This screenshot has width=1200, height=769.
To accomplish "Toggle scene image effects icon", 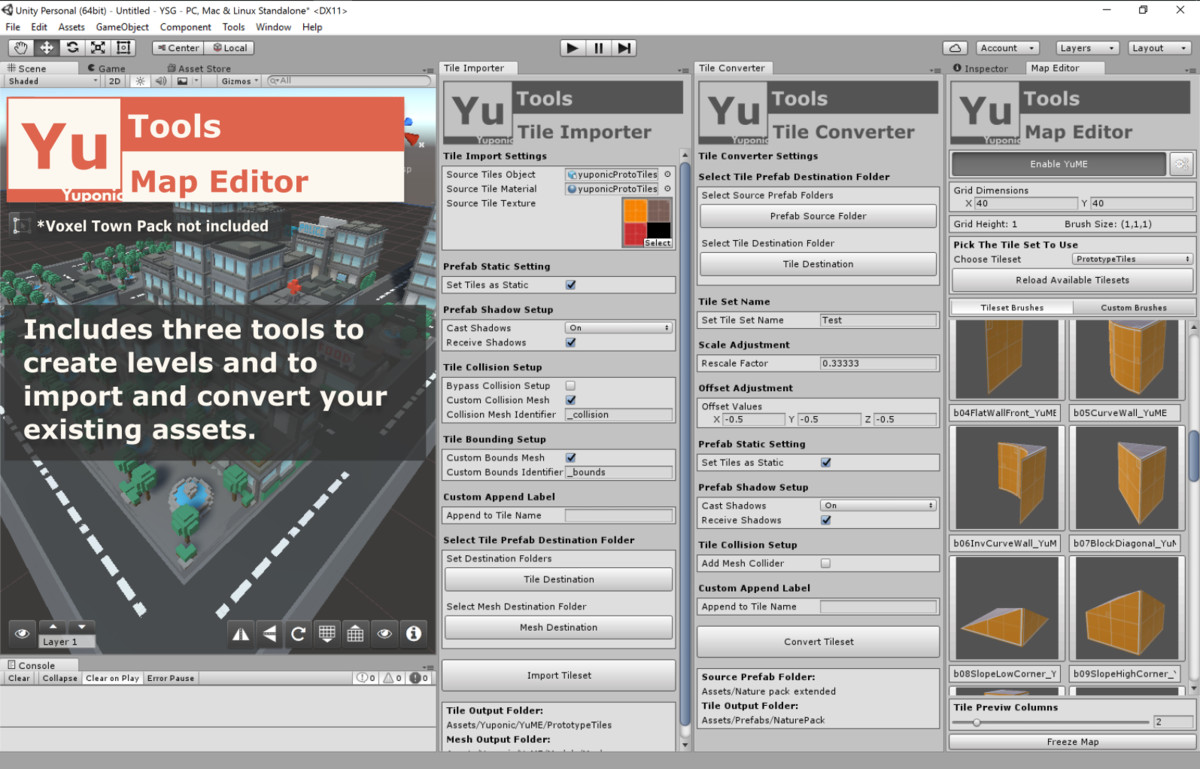I will (182, 81).
